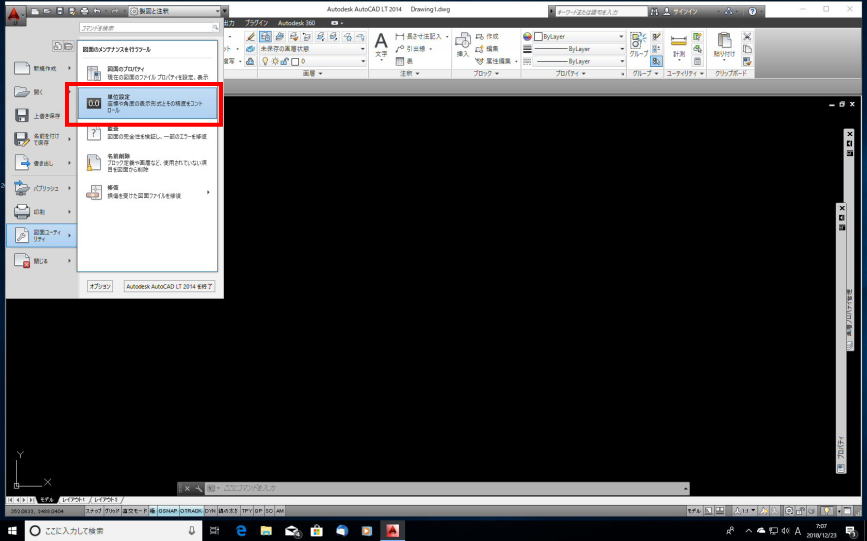The image size is (867, 541).
Task: Expand the 画層 panel title
Action: (312, 74)
